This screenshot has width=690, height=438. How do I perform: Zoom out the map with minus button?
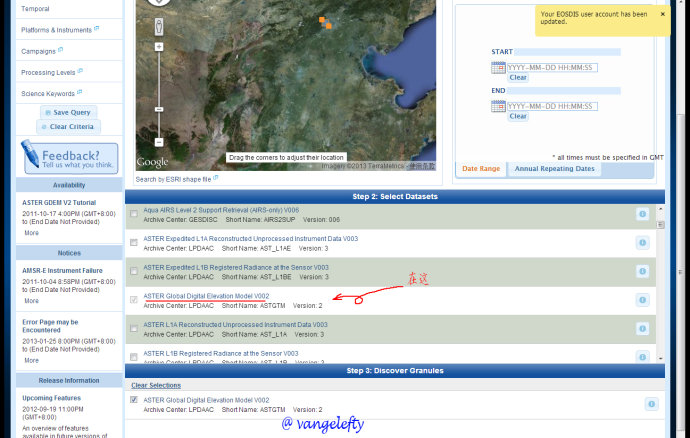[159, 142]
